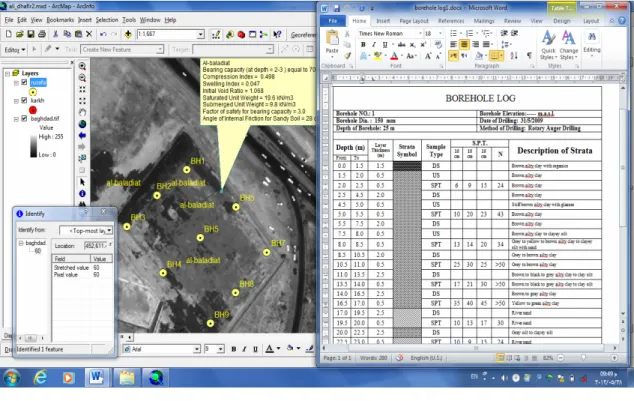Viewport: 634px width, 401px height.
Task: Click the BH1 borehole point on map
Action: (x=186, y=170)
